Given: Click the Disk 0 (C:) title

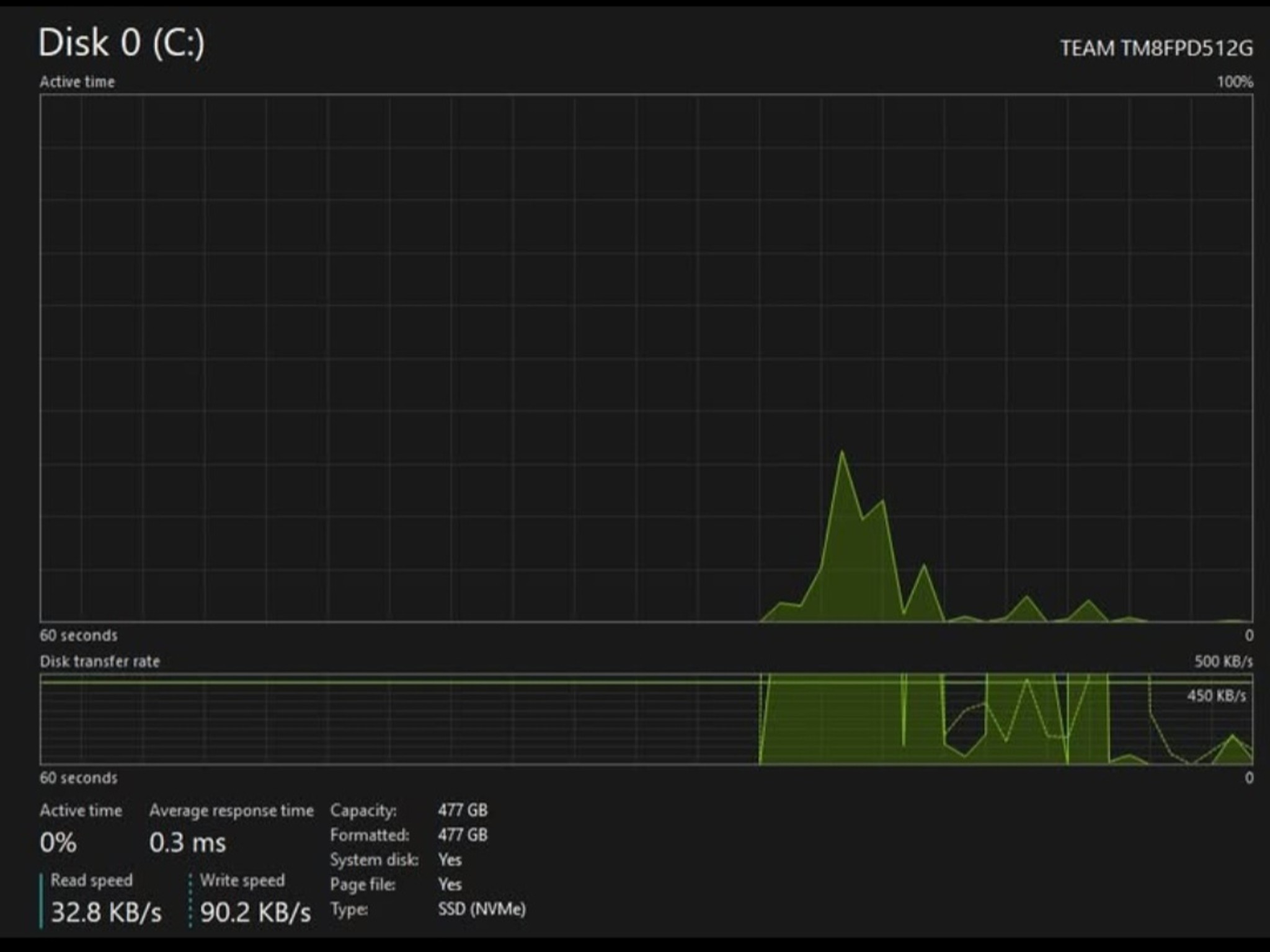Looking at the screenshot, I should [x=122, y=43].
